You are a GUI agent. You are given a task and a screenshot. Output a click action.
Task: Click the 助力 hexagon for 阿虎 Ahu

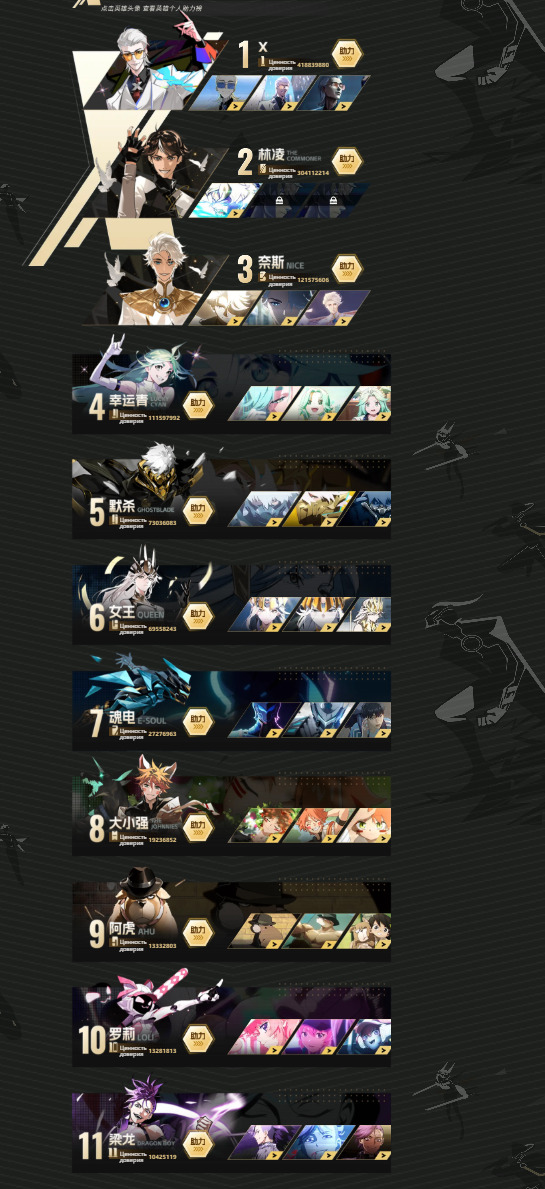[199, 931]
